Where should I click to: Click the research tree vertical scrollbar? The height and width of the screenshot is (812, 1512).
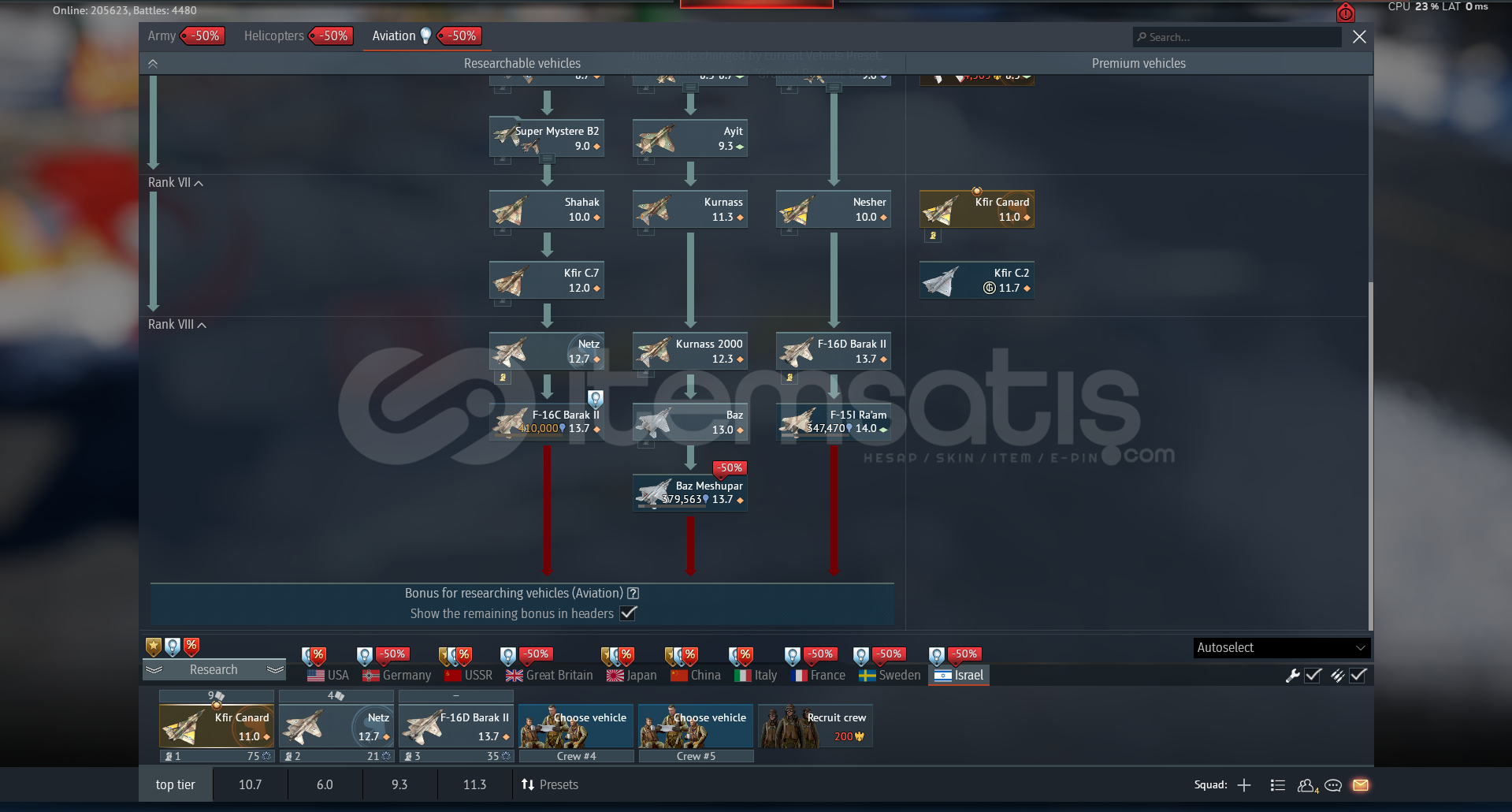coord(1371,456)
